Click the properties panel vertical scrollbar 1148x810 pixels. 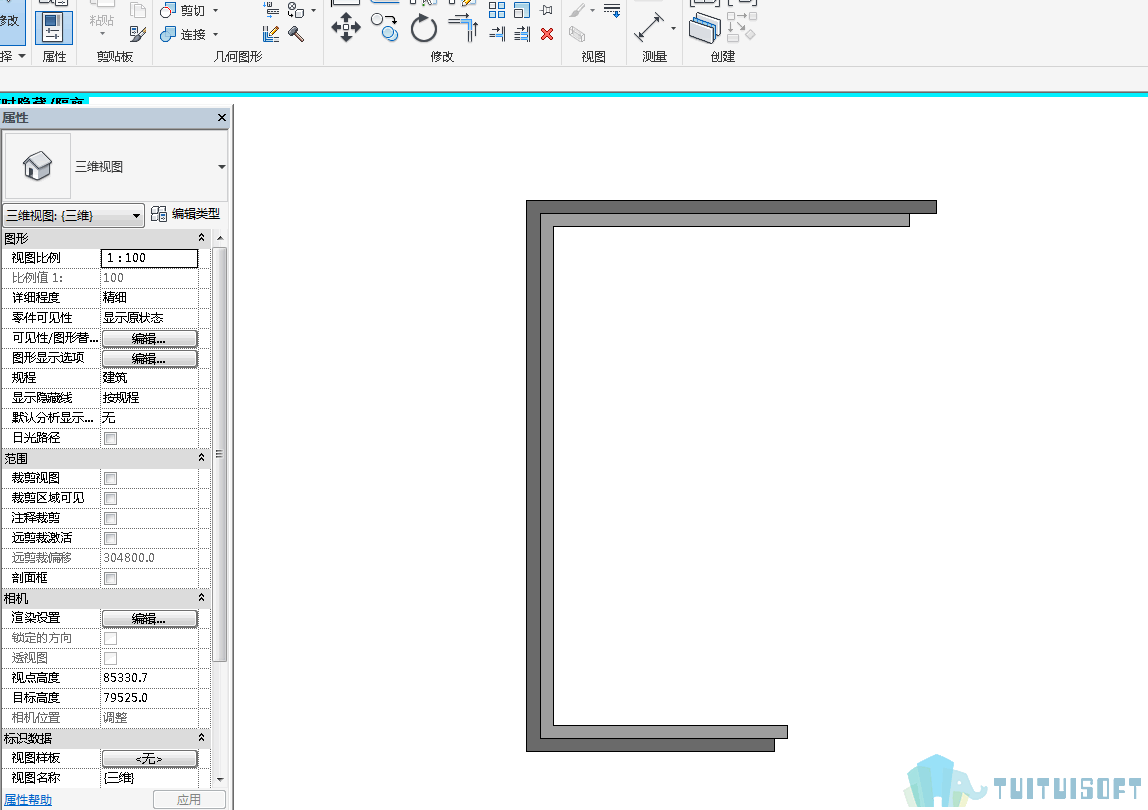click(x=220, y=454)
